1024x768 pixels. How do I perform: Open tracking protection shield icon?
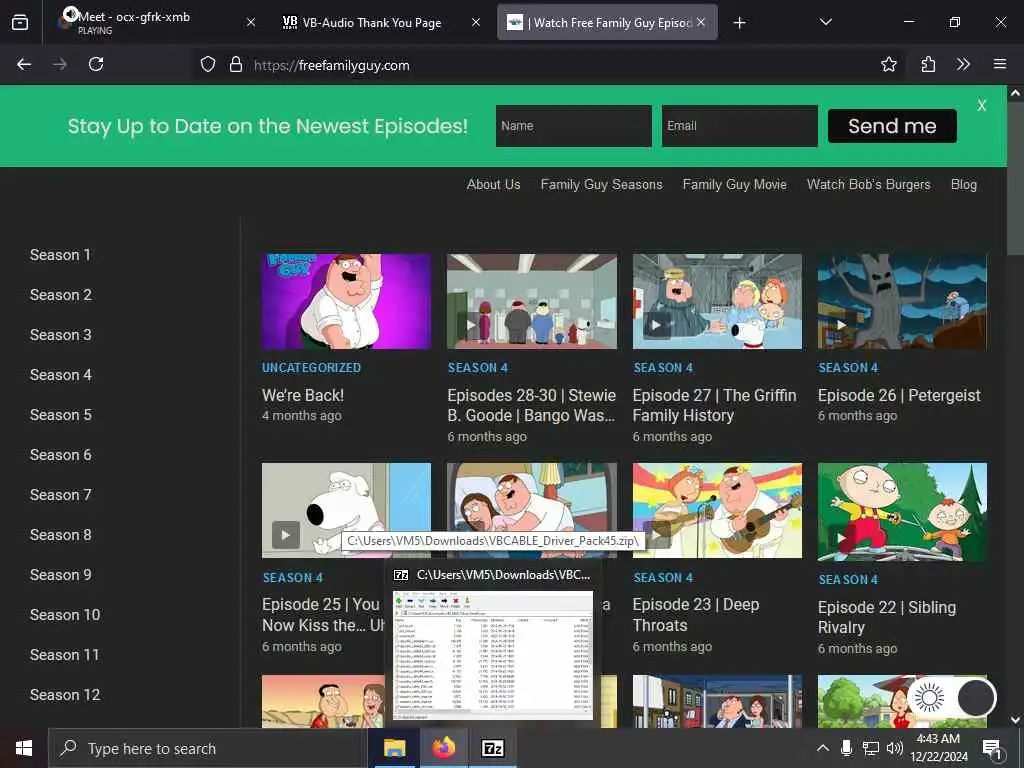(x=208, y=65)
